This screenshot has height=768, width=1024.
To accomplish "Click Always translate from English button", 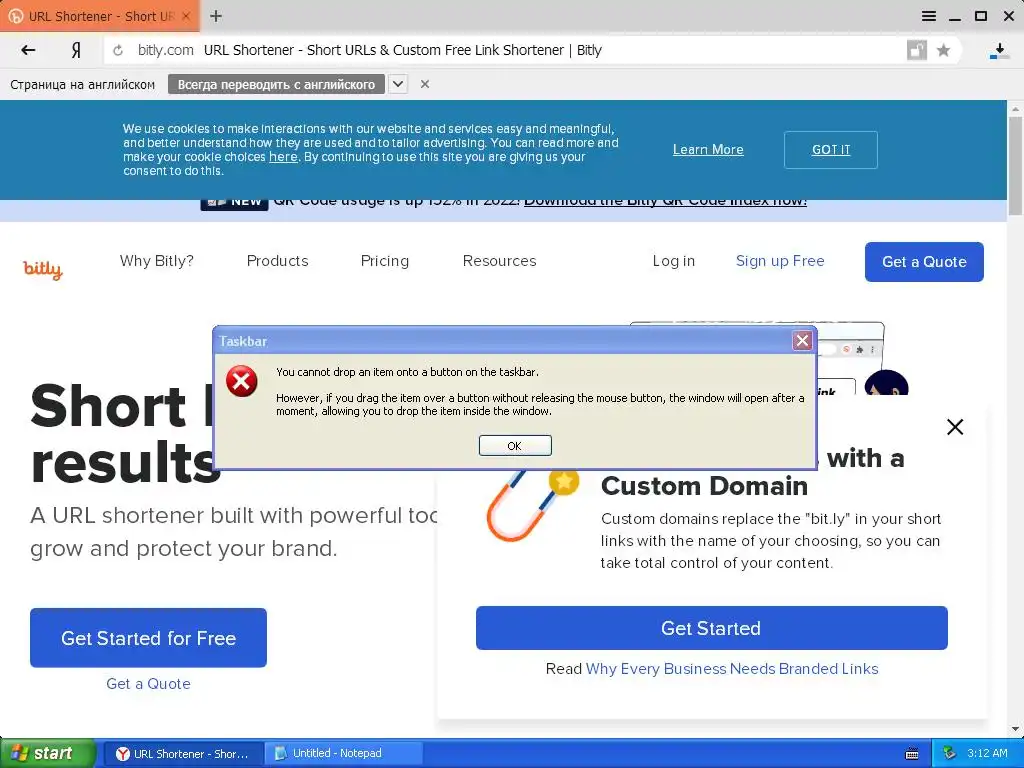I will (276, 84).
